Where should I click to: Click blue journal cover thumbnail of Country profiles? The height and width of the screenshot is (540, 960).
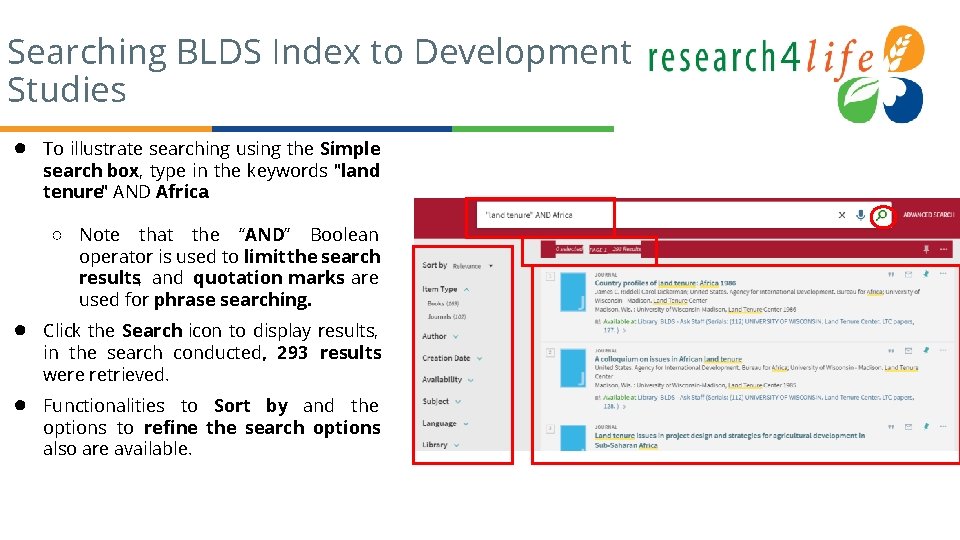573,293
